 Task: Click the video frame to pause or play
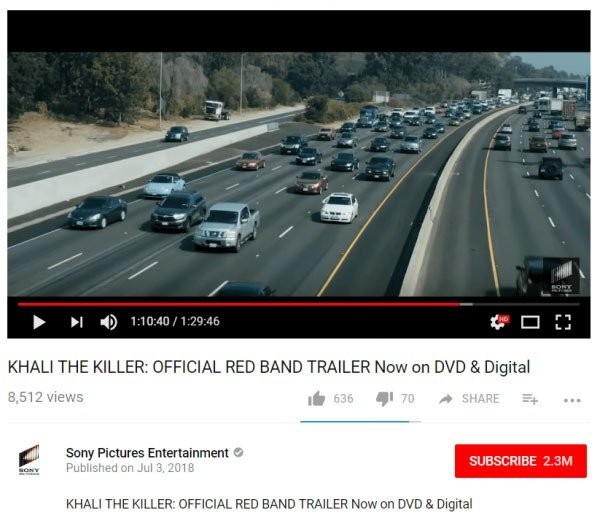tap(298, 174)
